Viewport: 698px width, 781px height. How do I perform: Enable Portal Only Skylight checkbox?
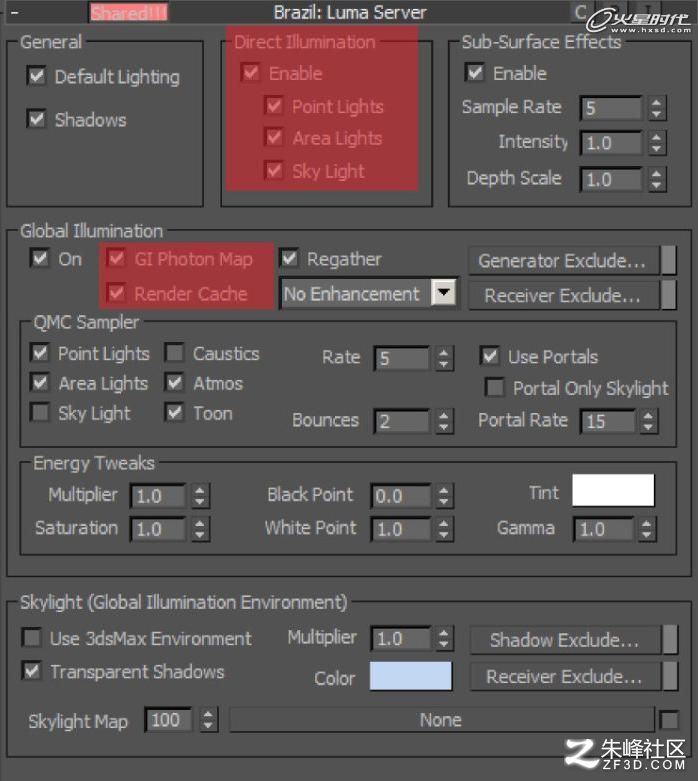pos(495,388)
